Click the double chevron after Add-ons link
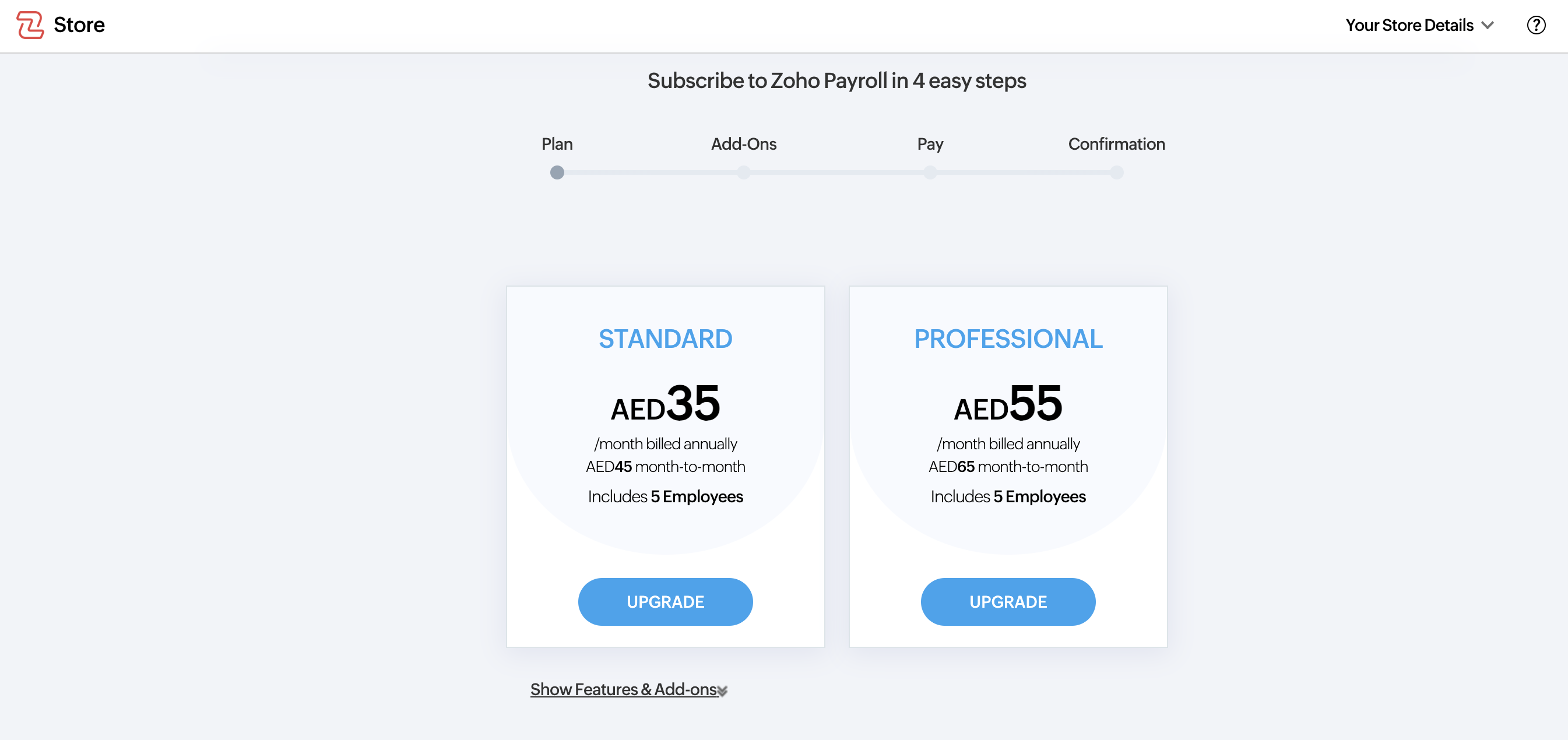 pyautogui.click(x=723, y=690)
